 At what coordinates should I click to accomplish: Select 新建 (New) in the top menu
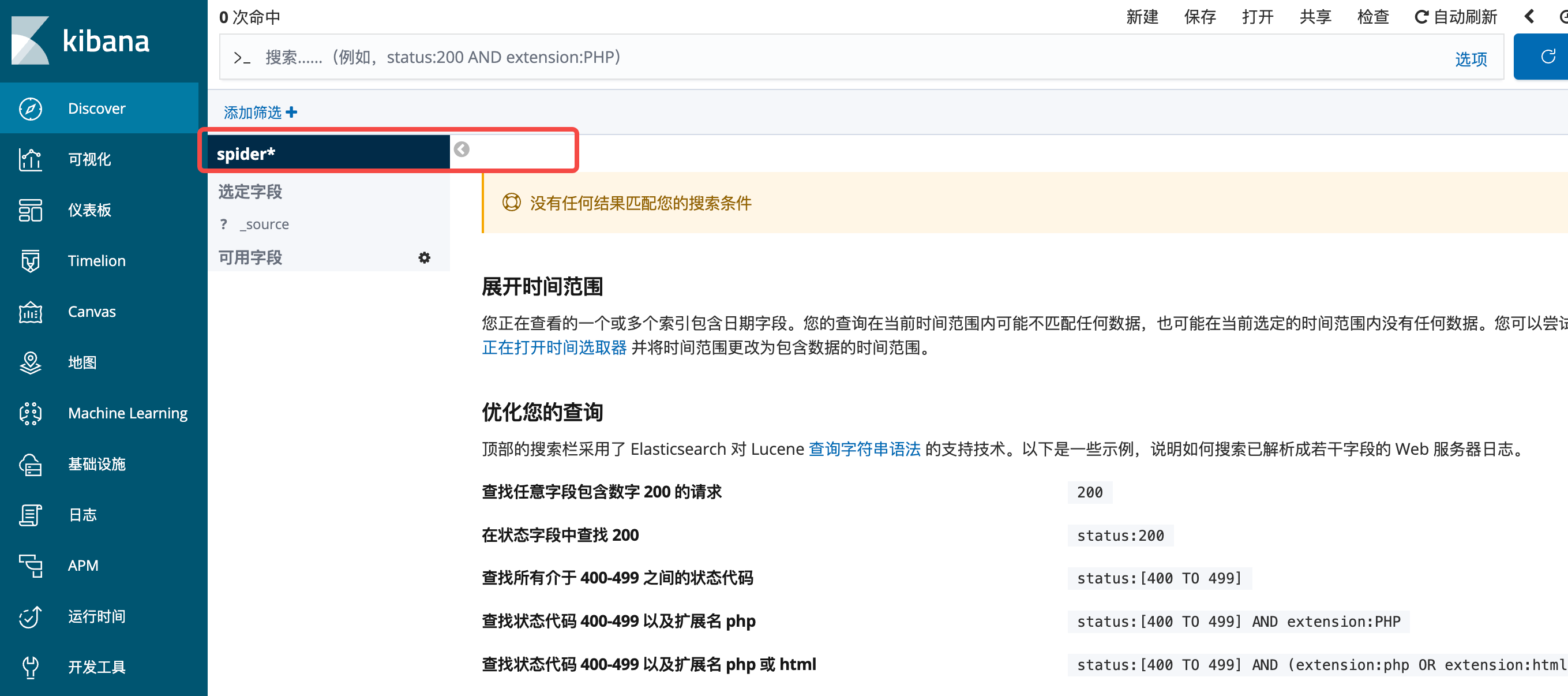pos(1142,16)
